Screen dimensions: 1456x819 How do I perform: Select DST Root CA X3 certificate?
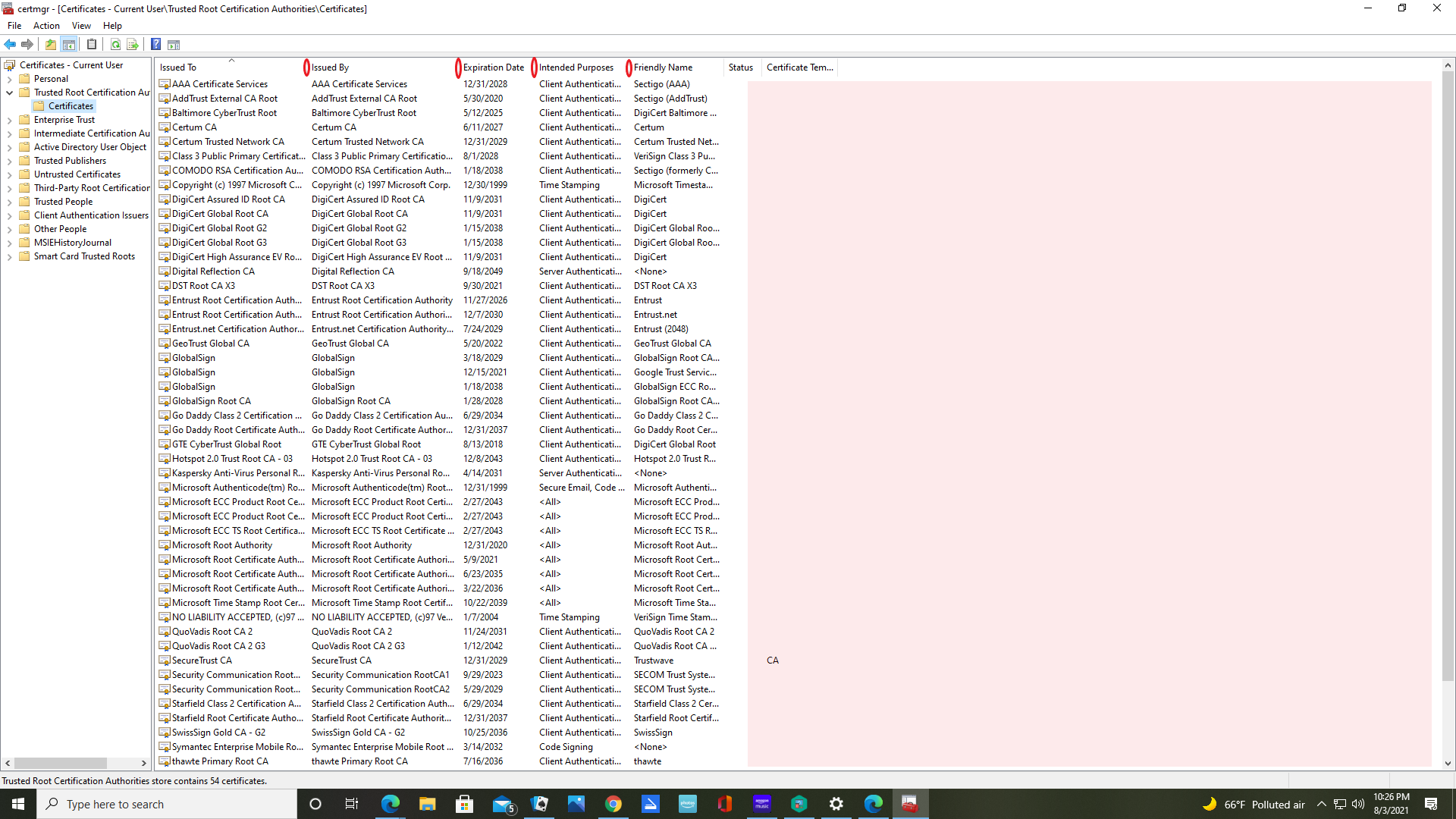pyautogui.click(x=203, y=286)
